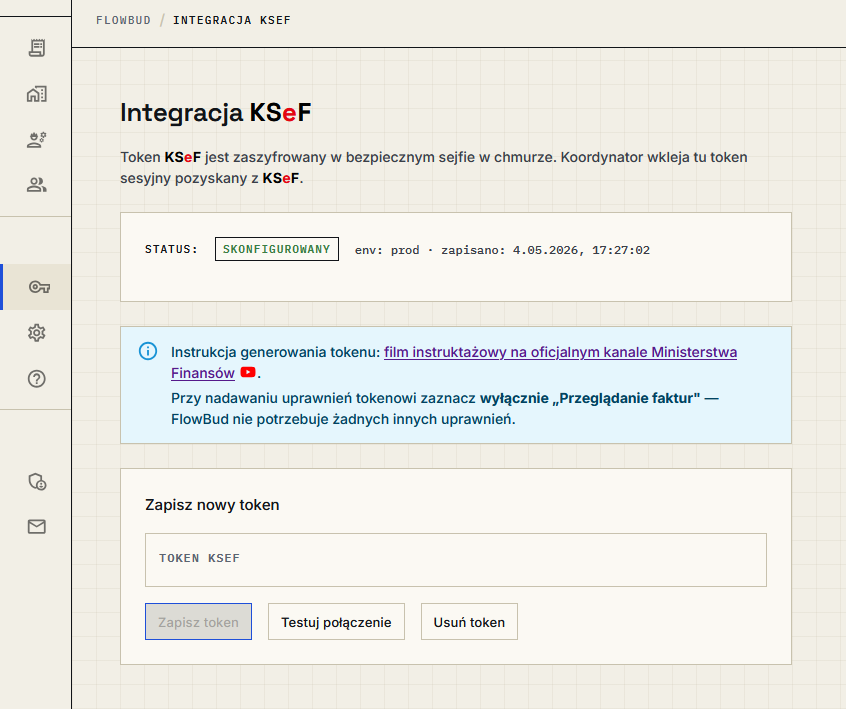The image size is (846, 709).
Task: Open help via the question mark icon
Action: click(37, 379)
